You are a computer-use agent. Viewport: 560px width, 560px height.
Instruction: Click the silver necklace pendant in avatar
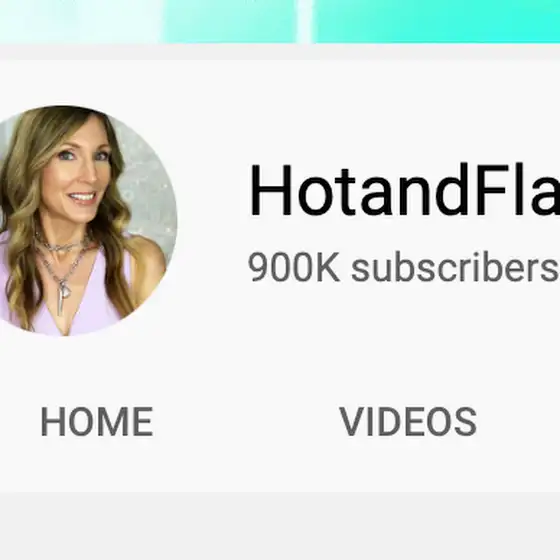tap(64, 295)
